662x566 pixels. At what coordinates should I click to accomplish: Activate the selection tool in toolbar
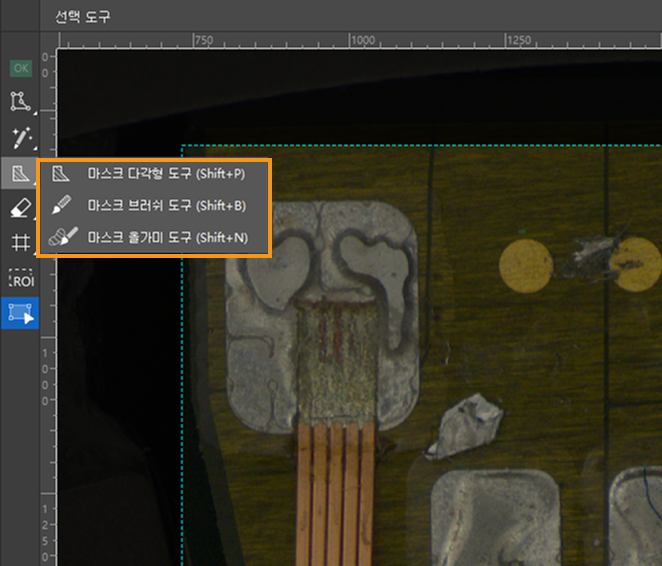(20, 313)
